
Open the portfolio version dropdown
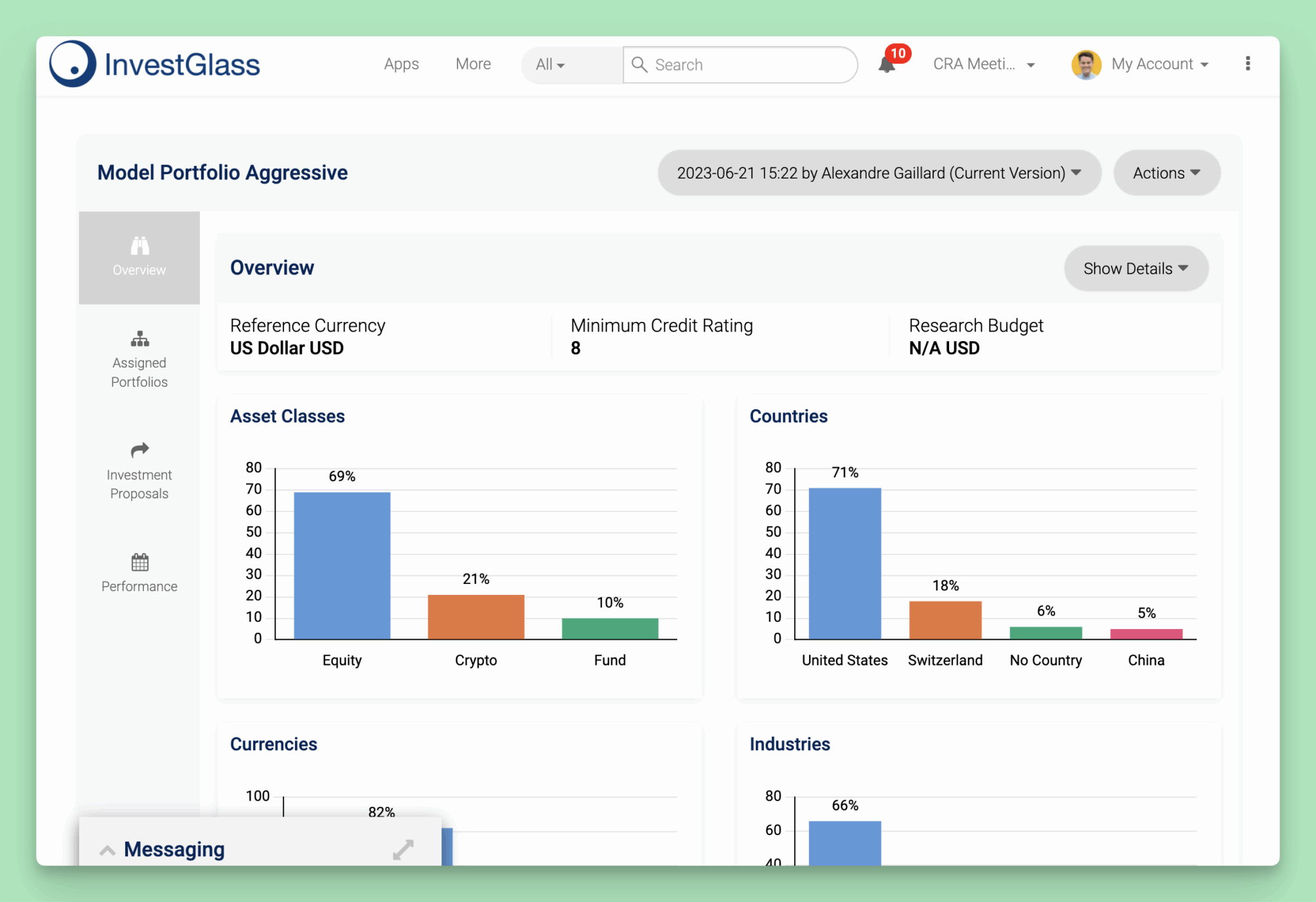(878, 173)
